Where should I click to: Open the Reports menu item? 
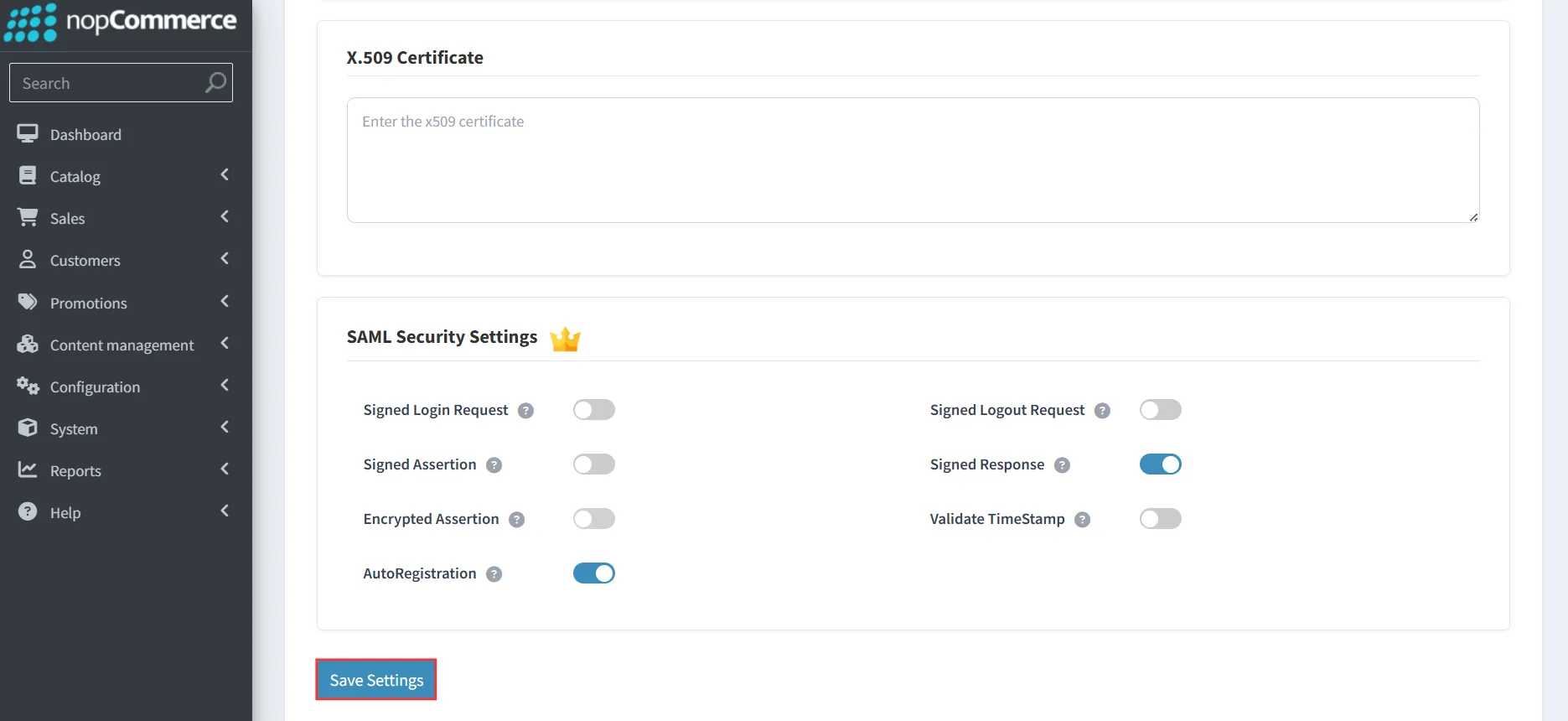(75, 470)
